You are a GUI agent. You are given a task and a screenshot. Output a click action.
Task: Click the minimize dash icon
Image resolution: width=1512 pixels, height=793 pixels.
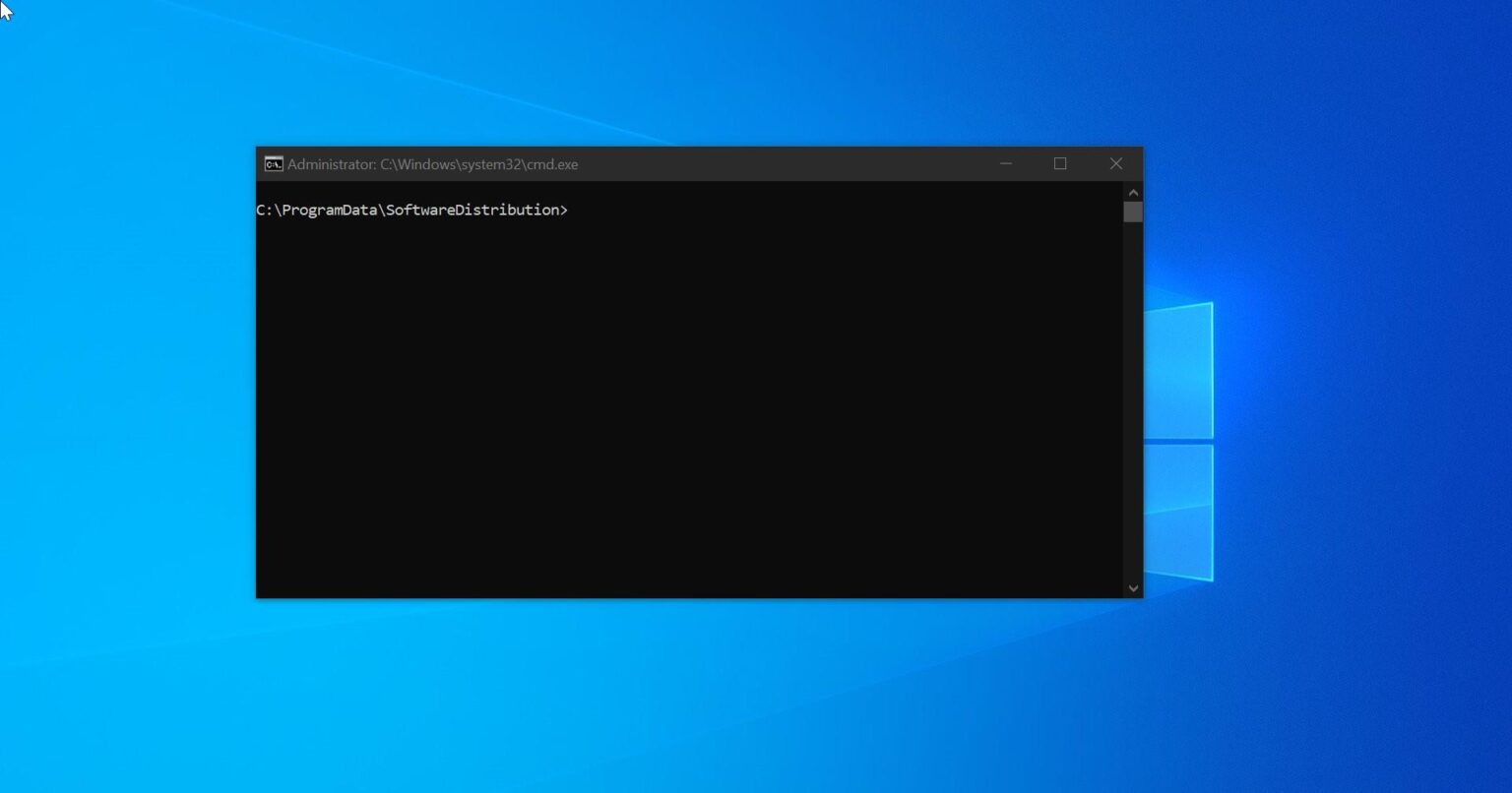1005,163
